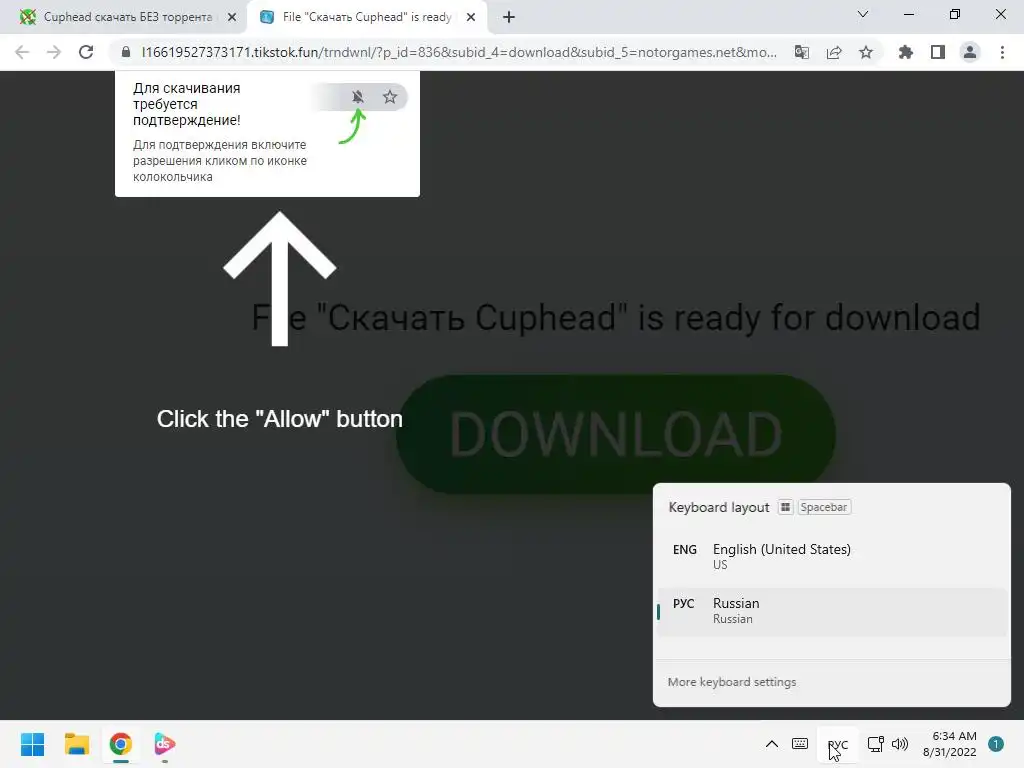Share this page from the address bar
Viewport: 1024px width, 768px height.
834,52
